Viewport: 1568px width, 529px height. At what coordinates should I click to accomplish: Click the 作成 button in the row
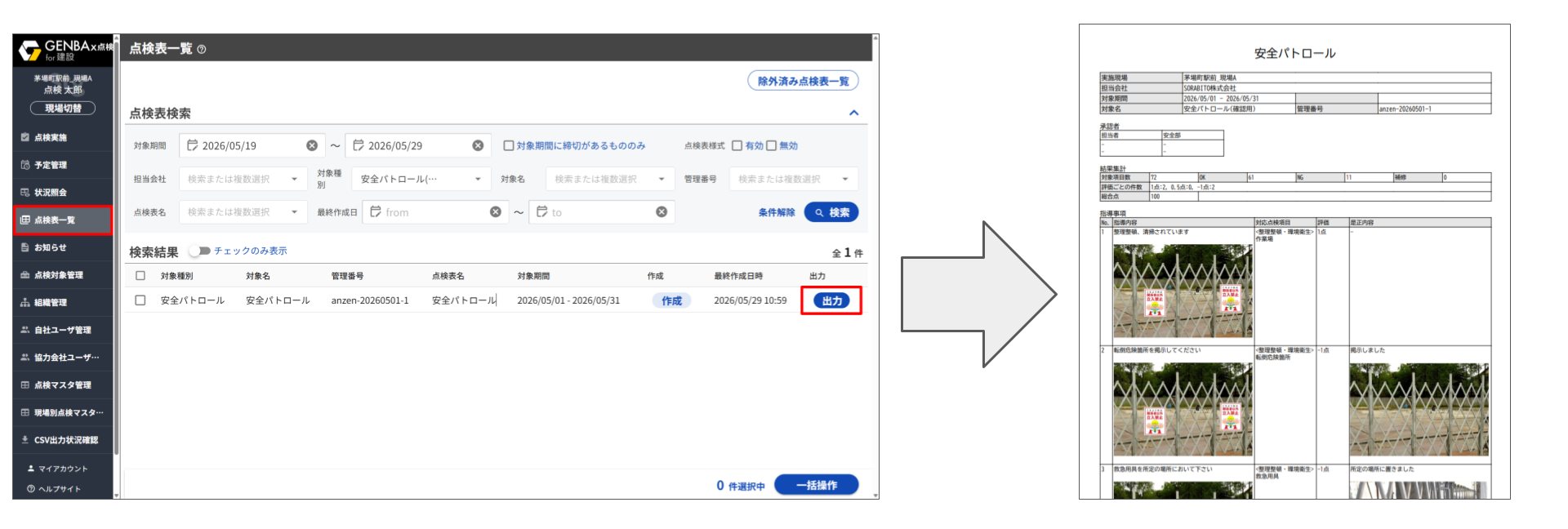(x=671, y=300)
